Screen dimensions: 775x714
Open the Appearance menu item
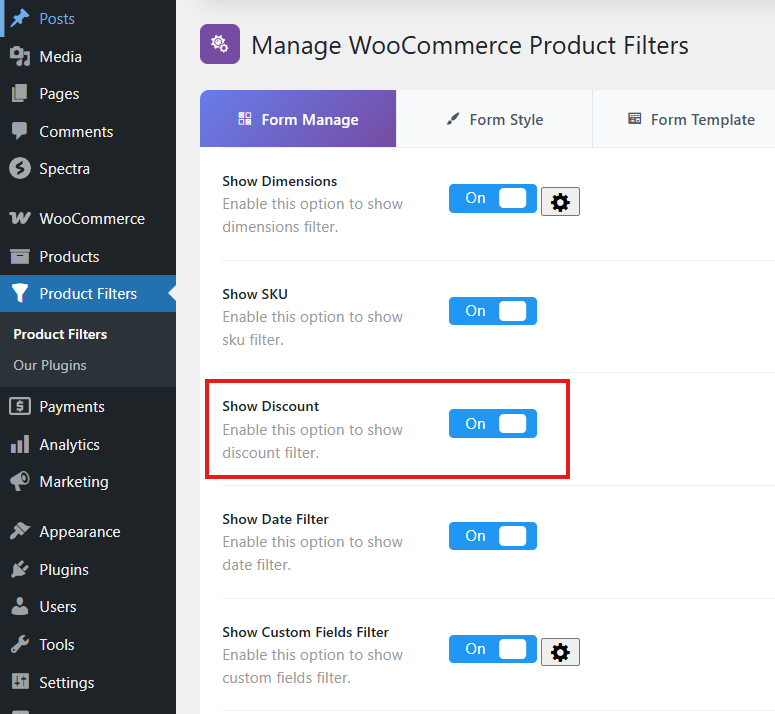tap(88, 532)
